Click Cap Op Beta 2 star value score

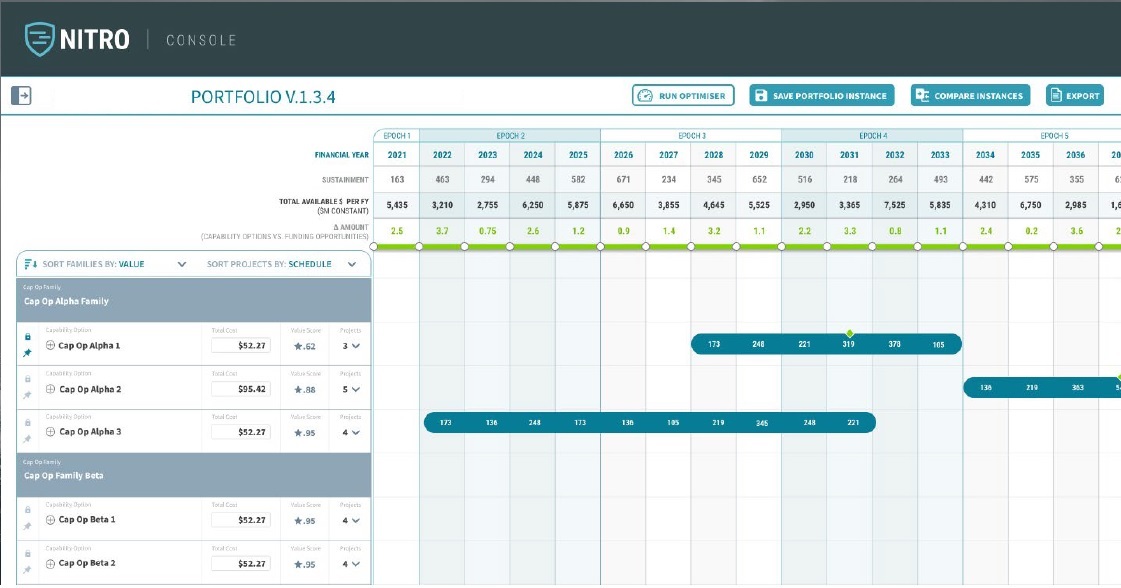point(305,564)
